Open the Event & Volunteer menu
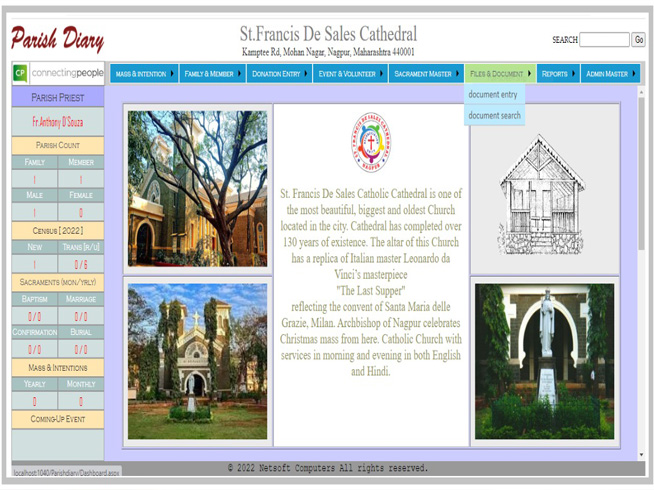654x490 pixels. [350, 74]
